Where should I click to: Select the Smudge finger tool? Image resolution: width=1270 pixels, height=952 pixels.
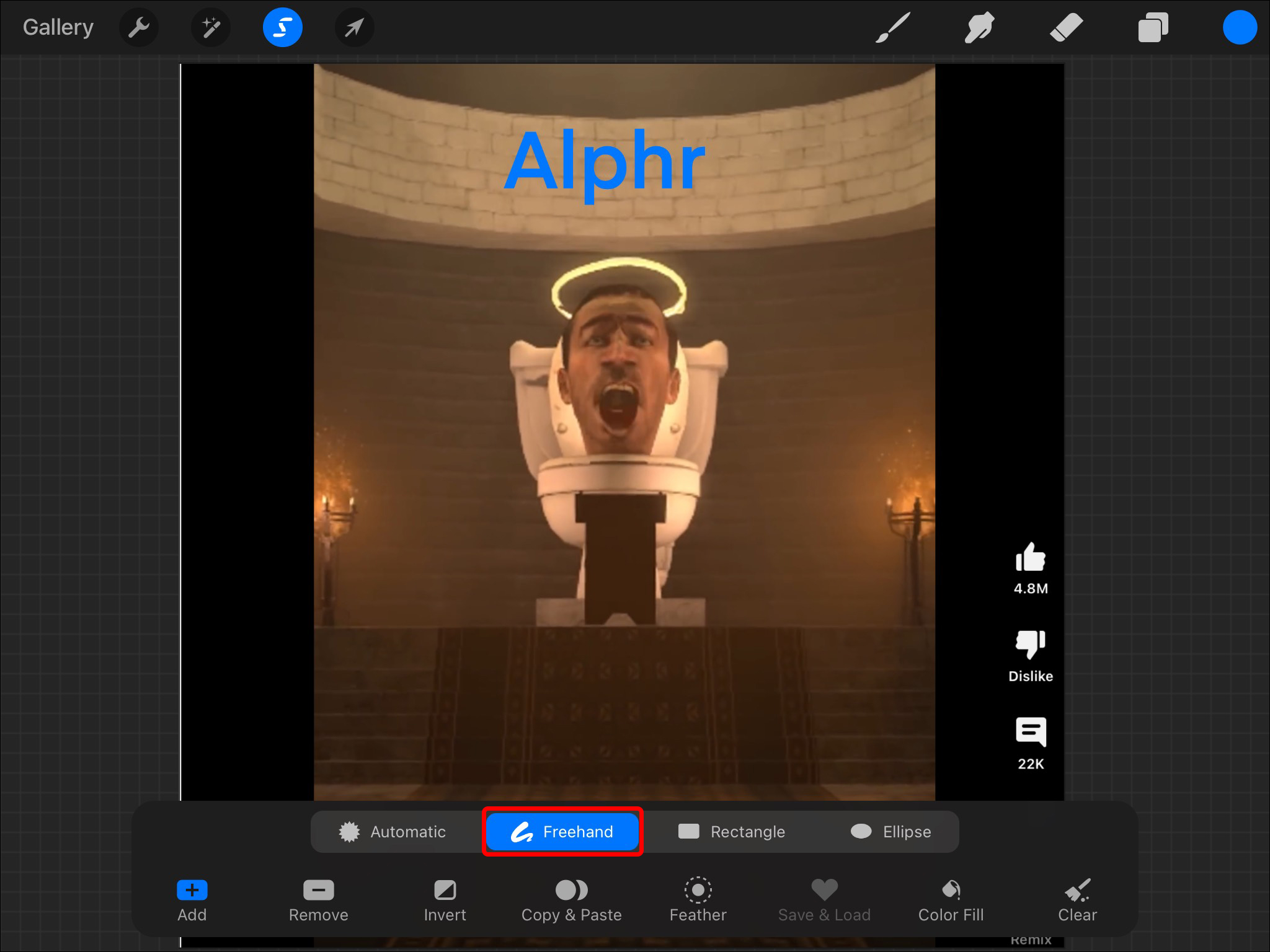click(x=979, y=27)
